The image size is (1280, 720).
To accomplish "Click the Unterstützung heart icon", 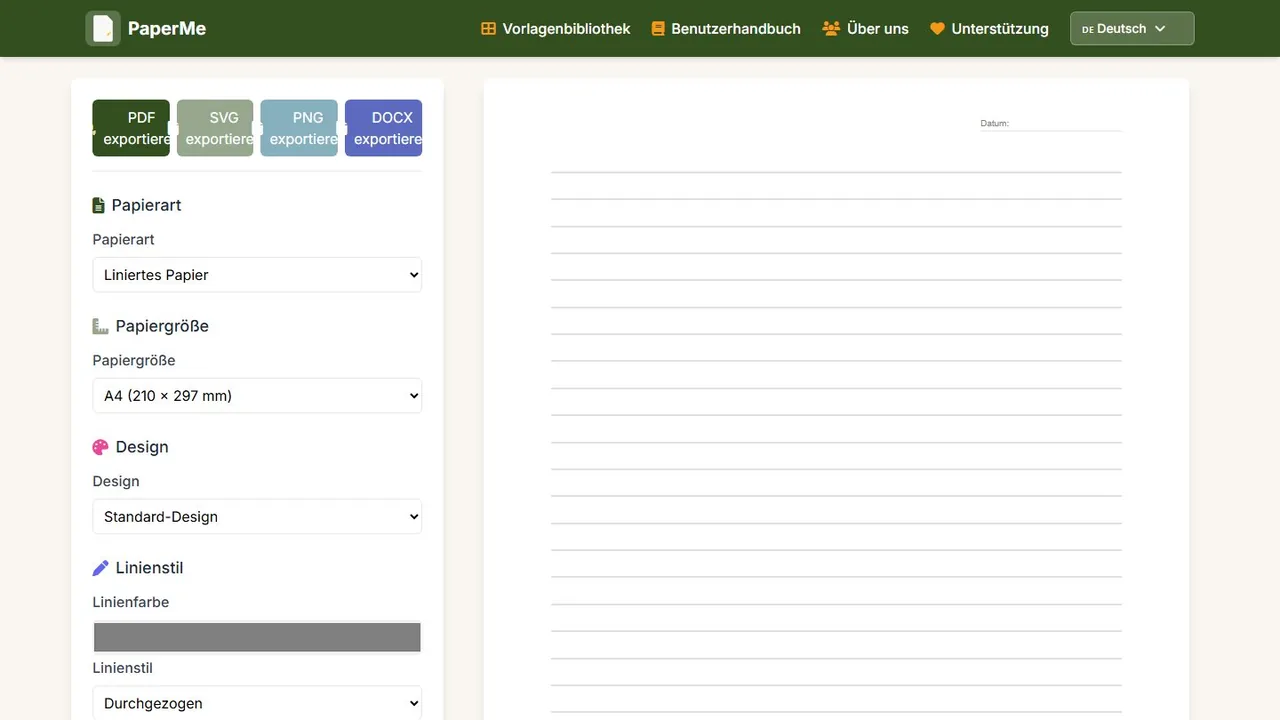I will pos(937,28).
